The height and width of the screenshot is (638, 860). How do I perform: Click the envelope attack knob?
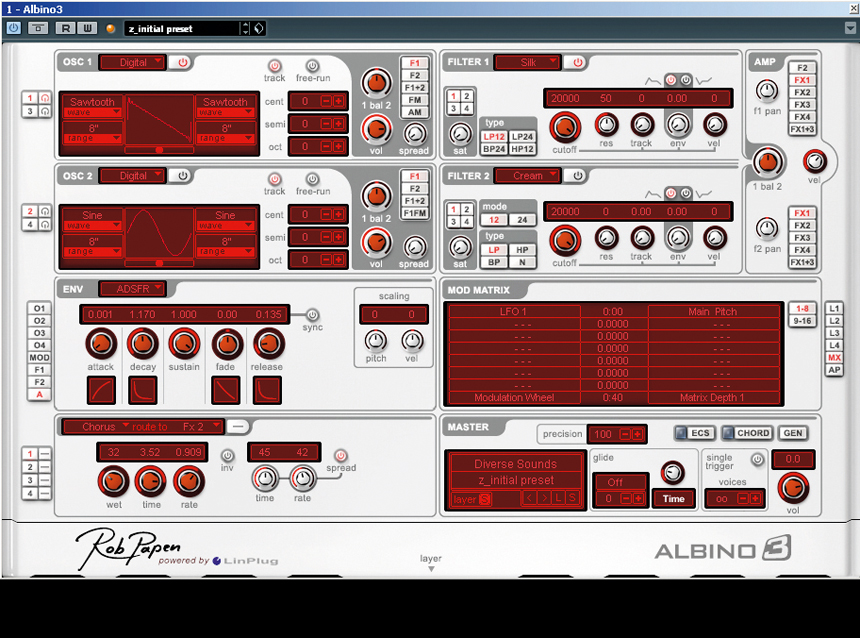101,343
